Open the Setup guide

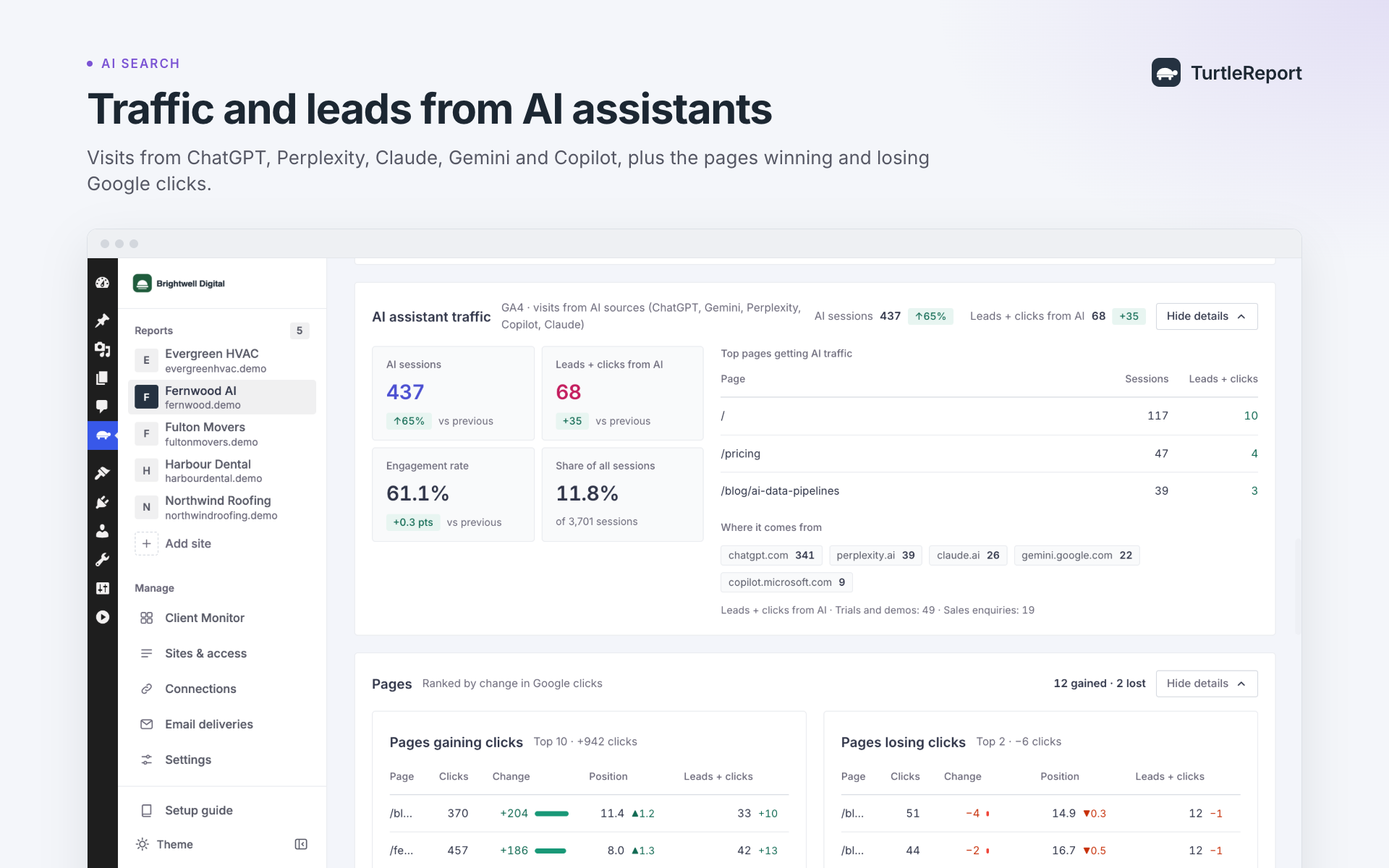(222, 810)
